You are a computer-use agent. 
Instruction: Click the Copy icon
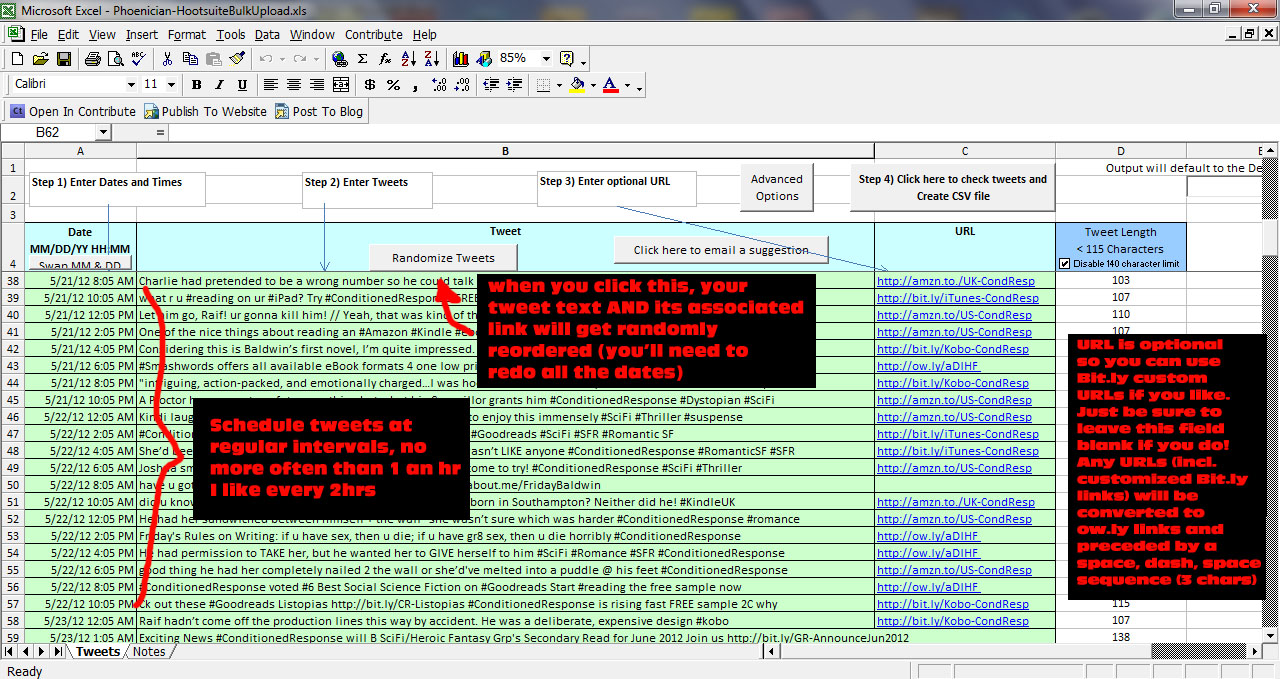[x=190, y=59]
